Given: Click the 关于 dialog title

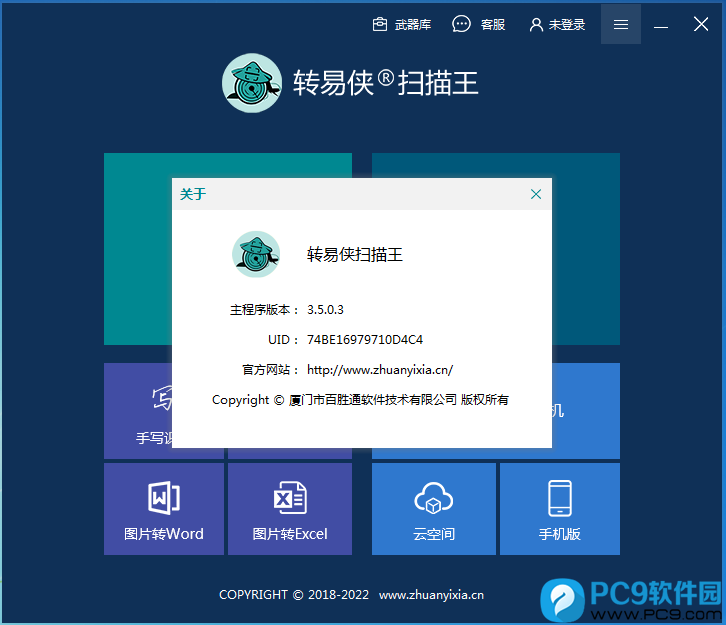Looking at the screenshot, I should [193, 194].
